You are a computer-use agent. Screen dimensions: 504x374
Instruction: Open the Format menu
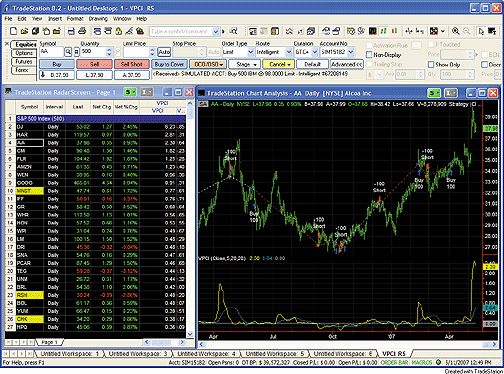(x=75, y=19)
